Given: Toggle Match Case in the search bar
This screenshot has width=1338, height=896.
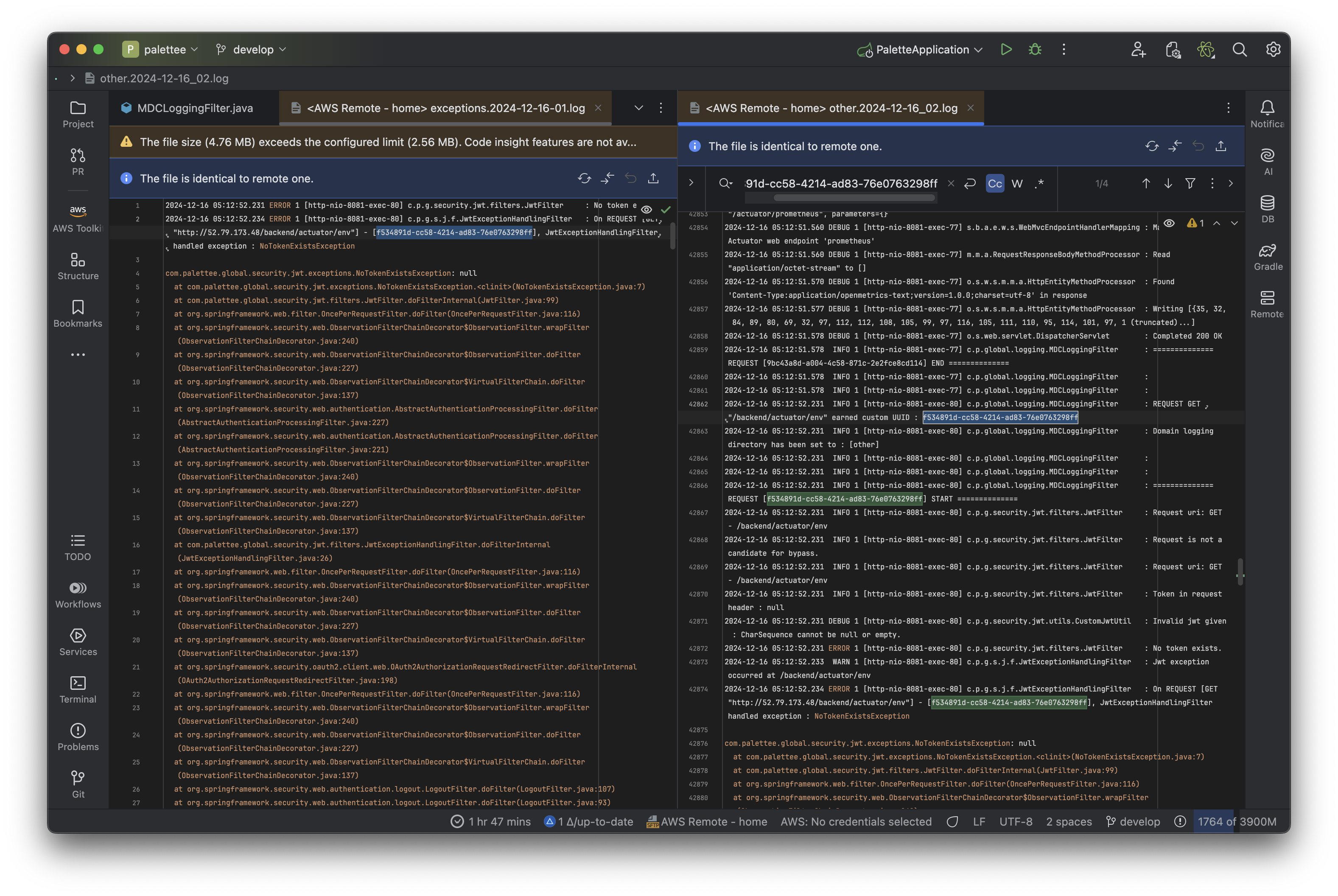Looking at the screenshot, I should tap(995, 183).
